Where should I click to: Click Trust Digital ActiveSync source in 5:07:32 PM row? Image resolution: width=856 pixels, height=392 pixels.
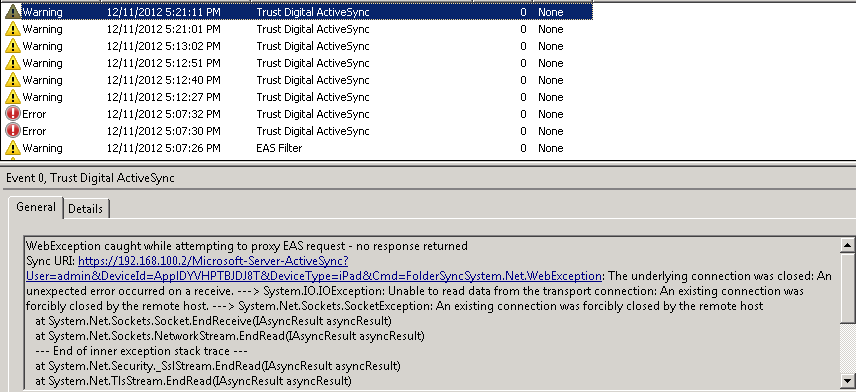click(313, 114)
